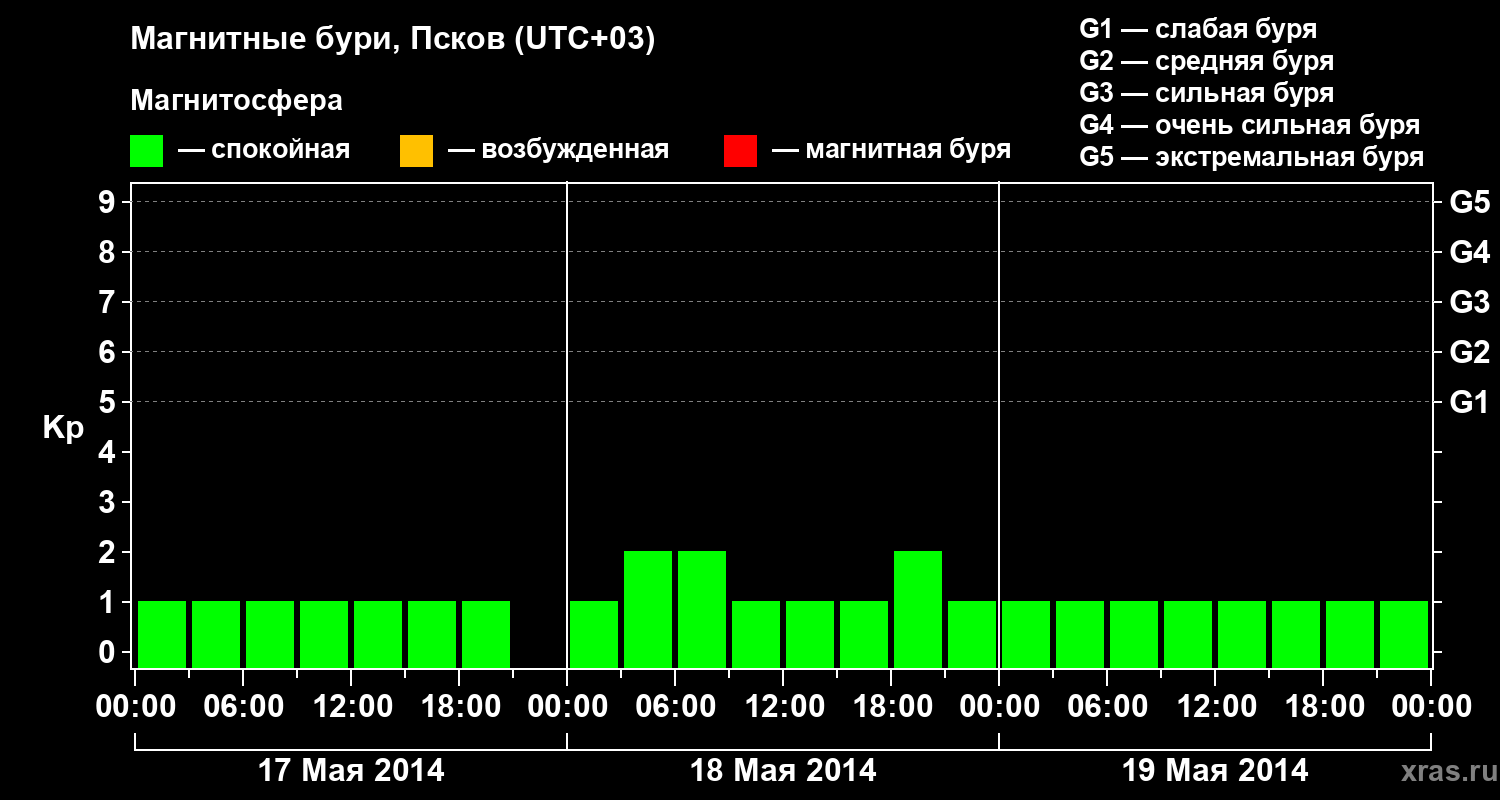Click the '— возбужденная' legend label
The image size is (1500, 800).
(x=558, y=151)
